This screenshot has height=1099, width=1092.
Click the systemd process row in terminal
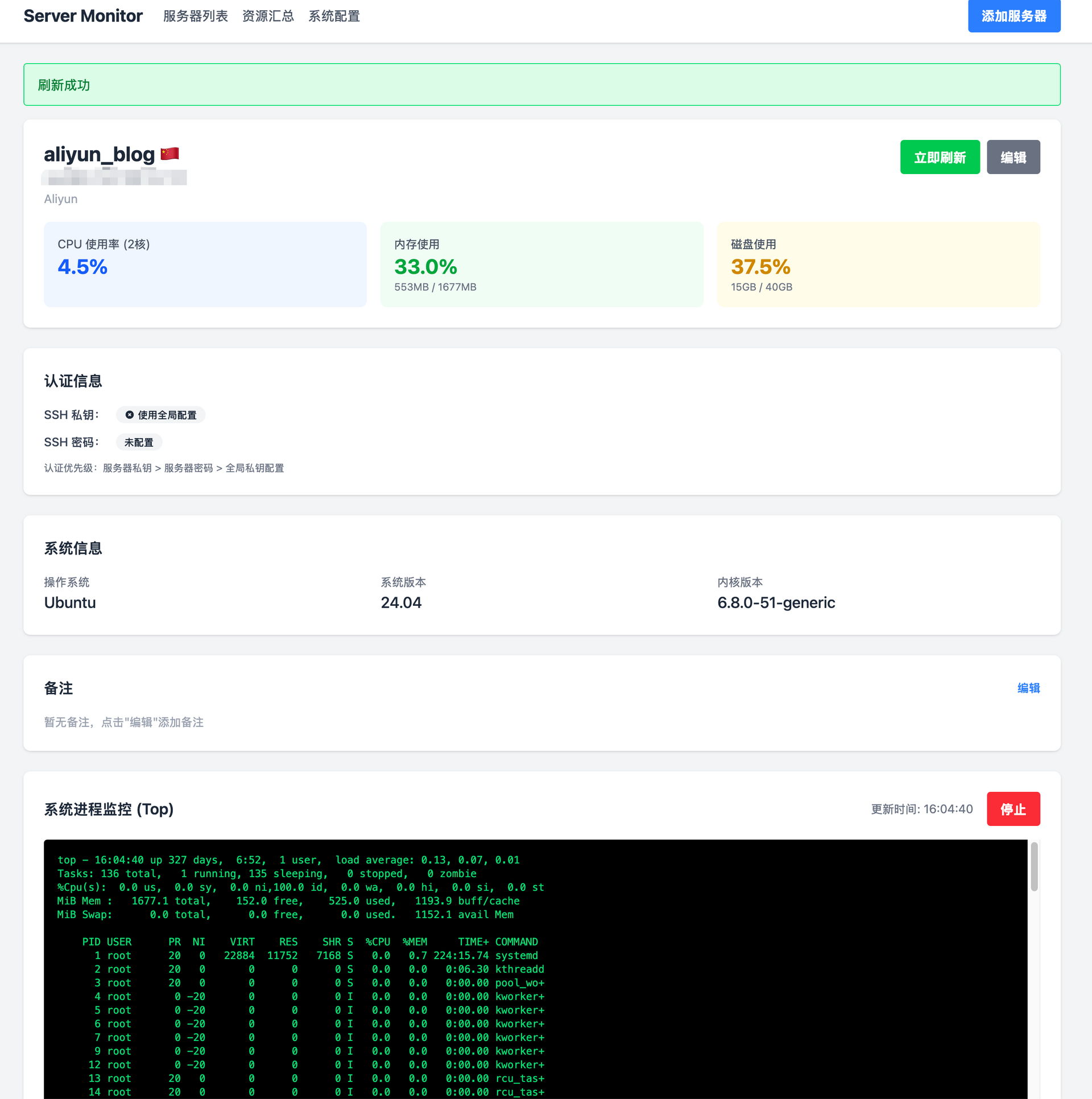coord(316,956)
